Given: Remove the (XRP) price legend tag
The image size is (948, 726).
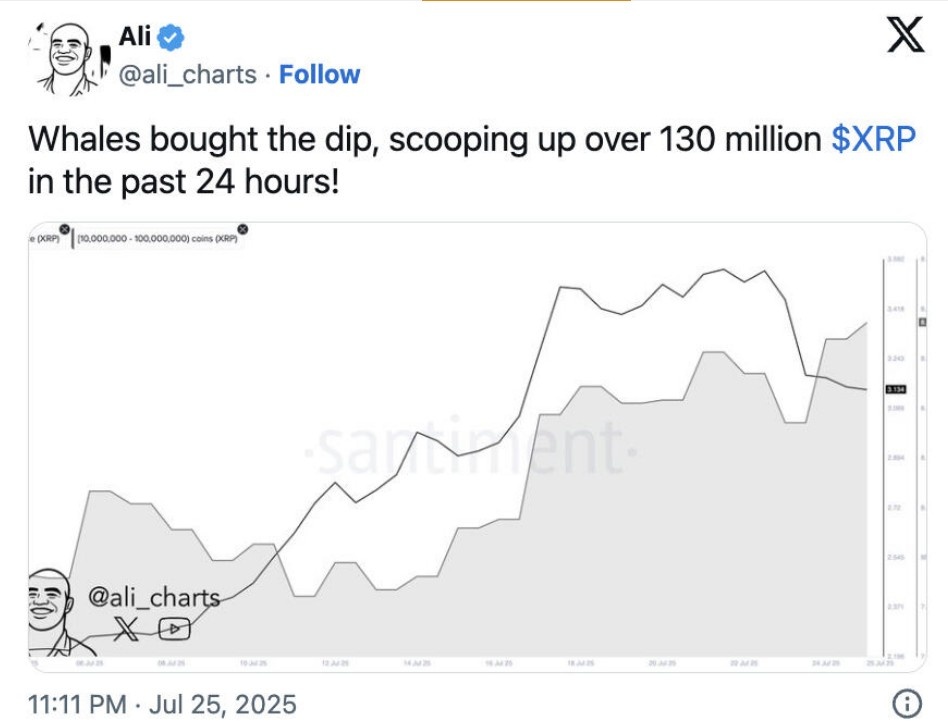Looking at the screenshot, I should pyautogui.click(x=65, y=228).
